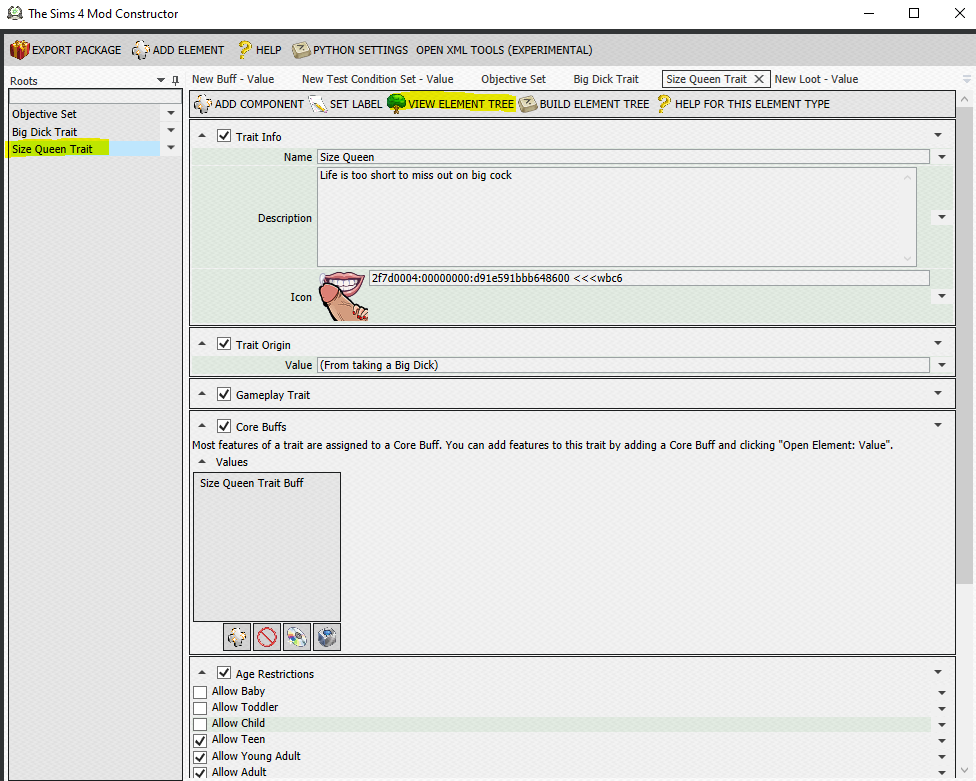Switch to the Big Dick Trait tab
This screenshot has height=781, width=976.
coord(606,79)
